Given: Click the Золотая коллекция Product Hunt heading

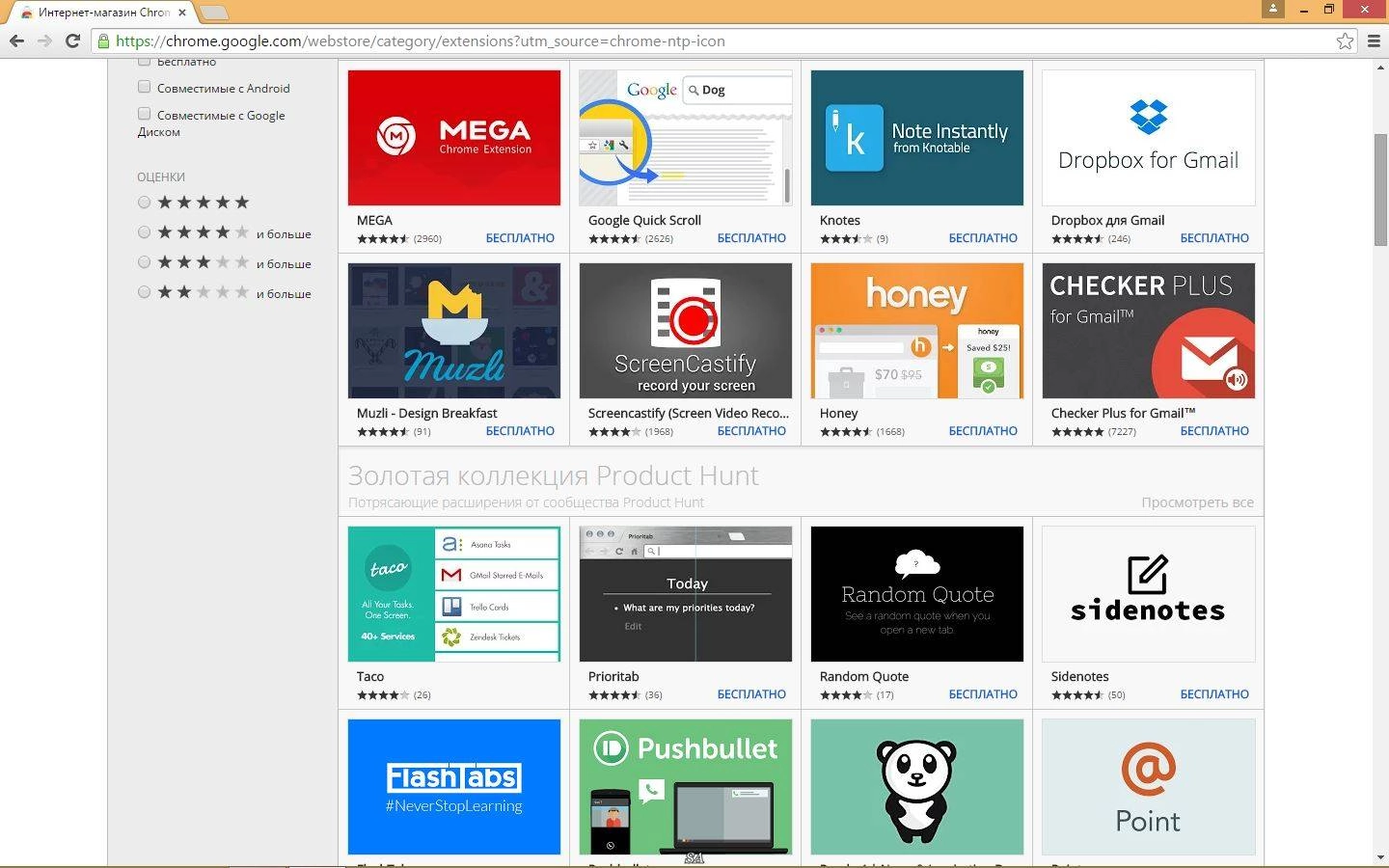Looking at the screenshot, I should pos(553,475).
